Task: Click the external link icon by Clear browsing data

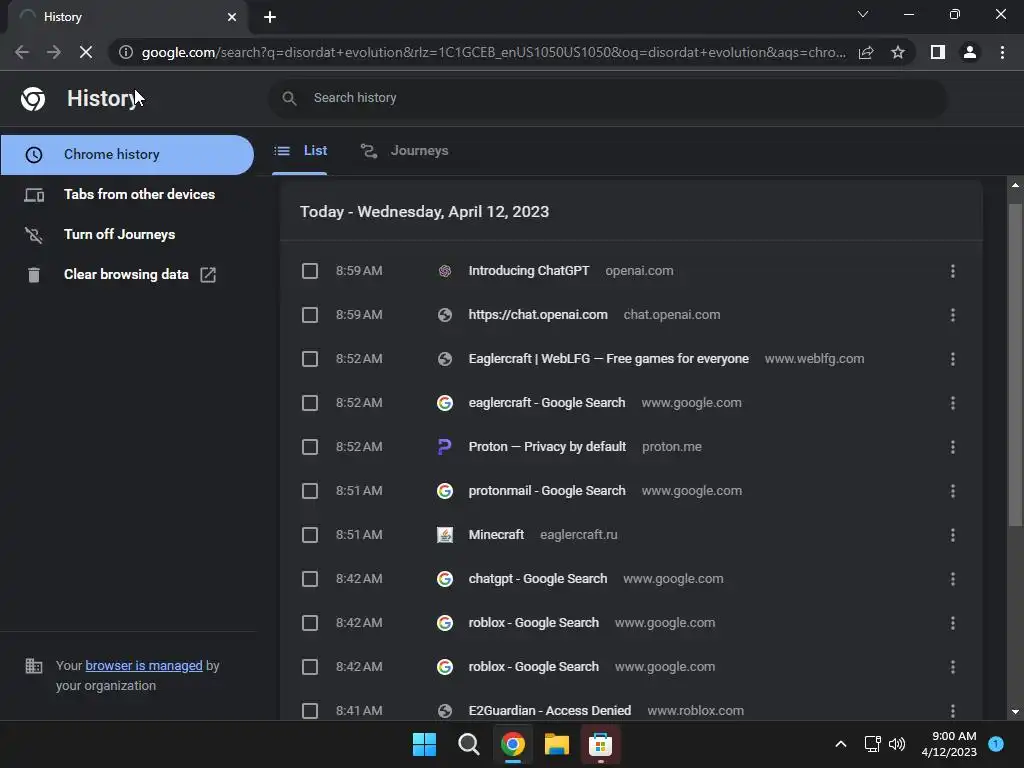Action: click(208, 275)
